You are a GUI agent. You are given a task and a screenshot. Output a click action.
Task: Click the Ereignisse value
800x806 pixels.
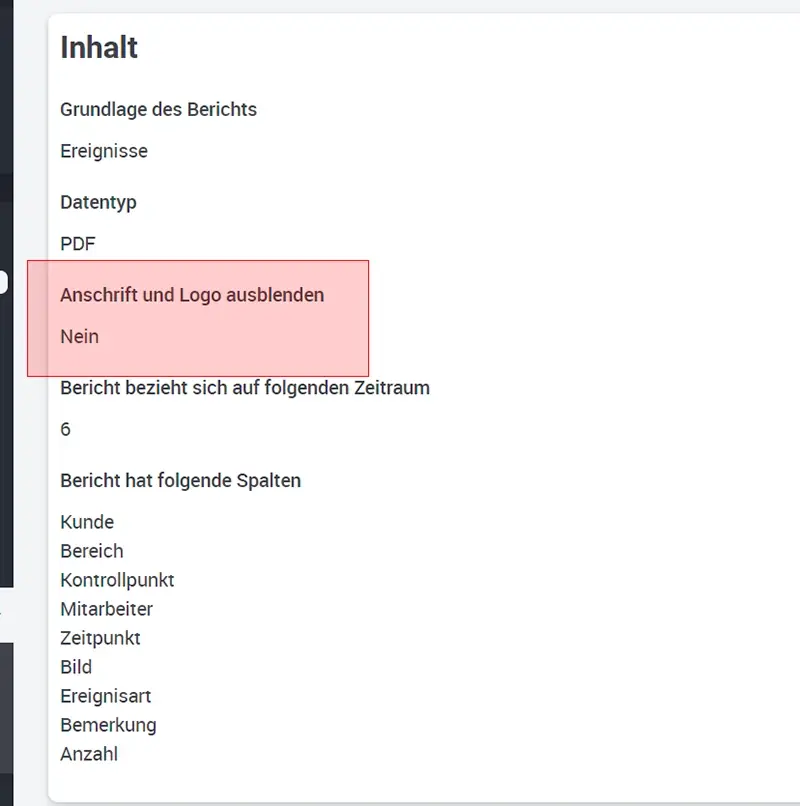(104, 152)
